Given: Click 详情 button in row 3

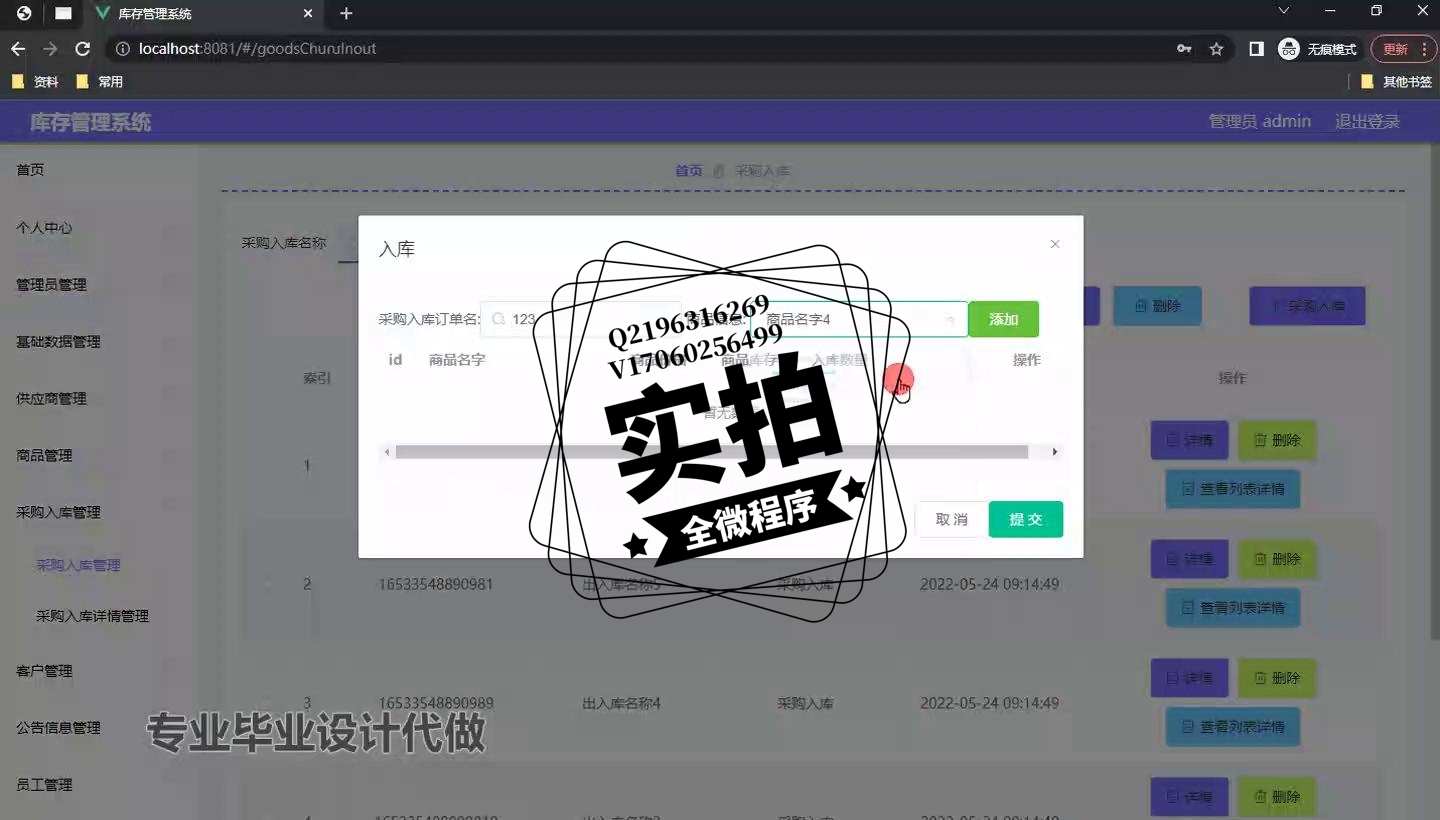Looking at the screenshot, I should coord(1189,678).
